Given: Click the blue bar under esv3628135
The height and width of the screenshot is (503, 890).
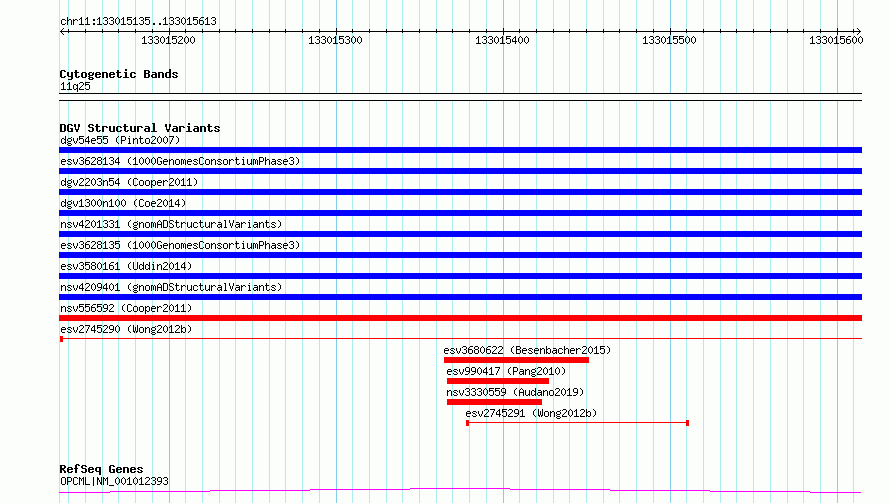Looking at the screenshot, I should point(460,255).
